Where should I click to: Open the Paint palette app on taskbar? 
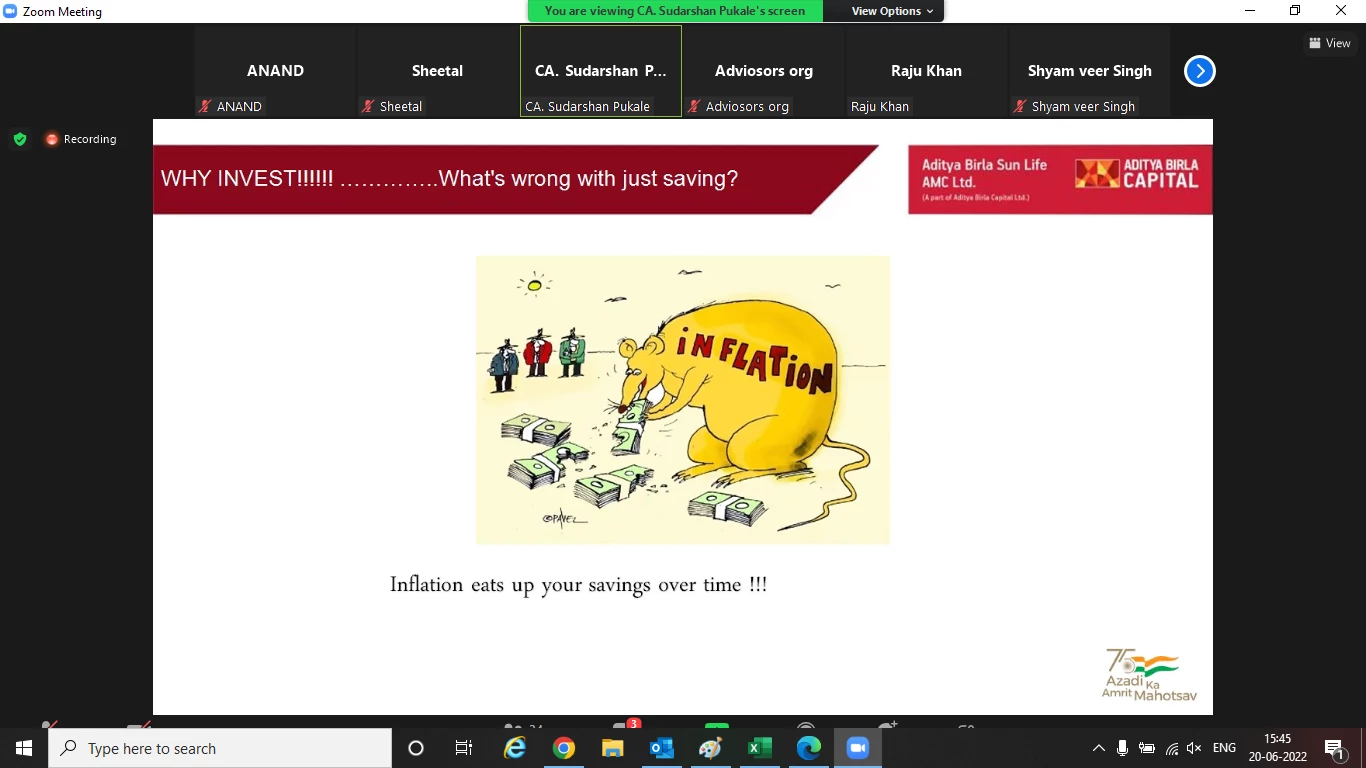coord(711,748)
